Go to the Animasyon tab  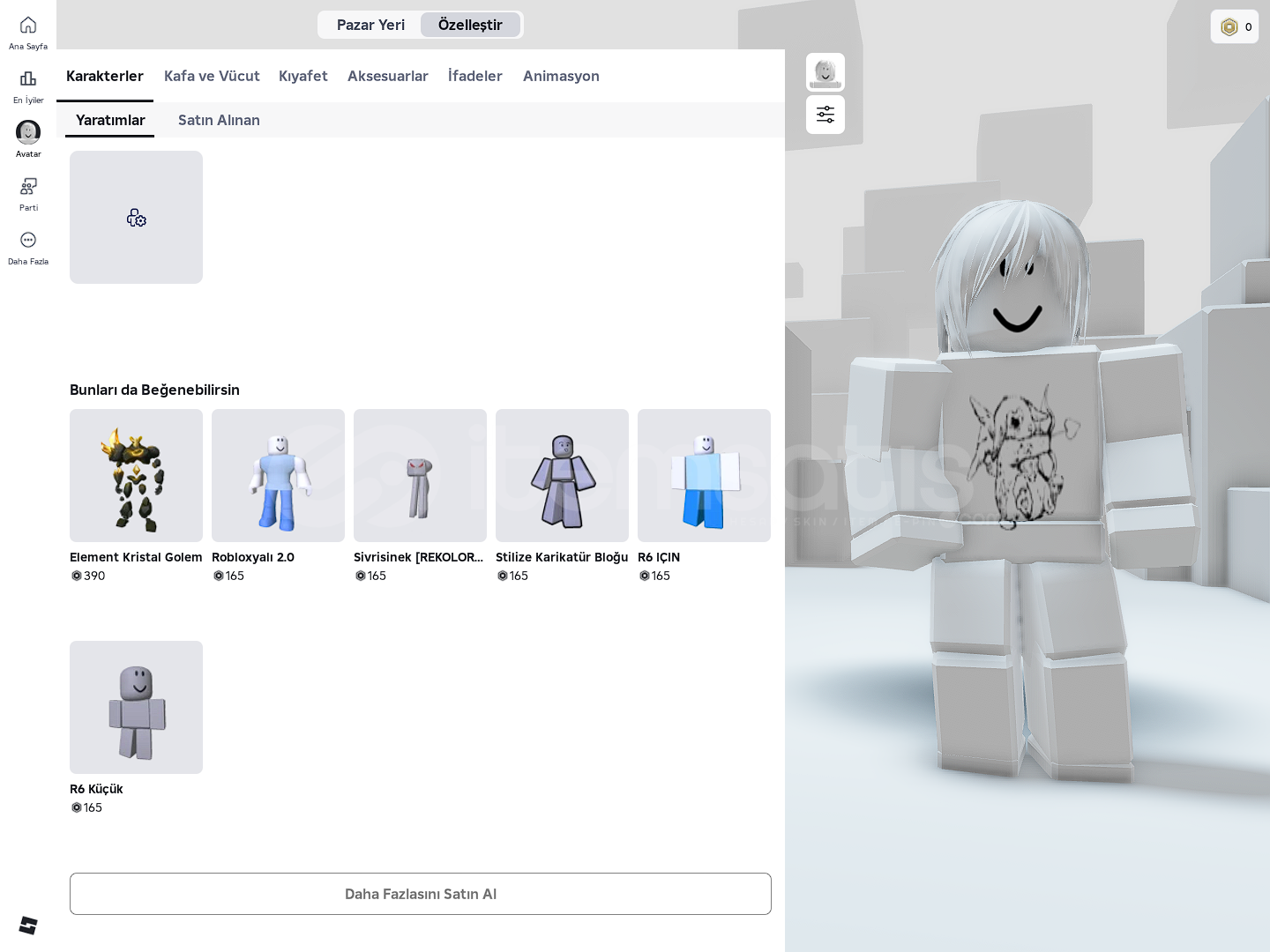click(561, 76)
